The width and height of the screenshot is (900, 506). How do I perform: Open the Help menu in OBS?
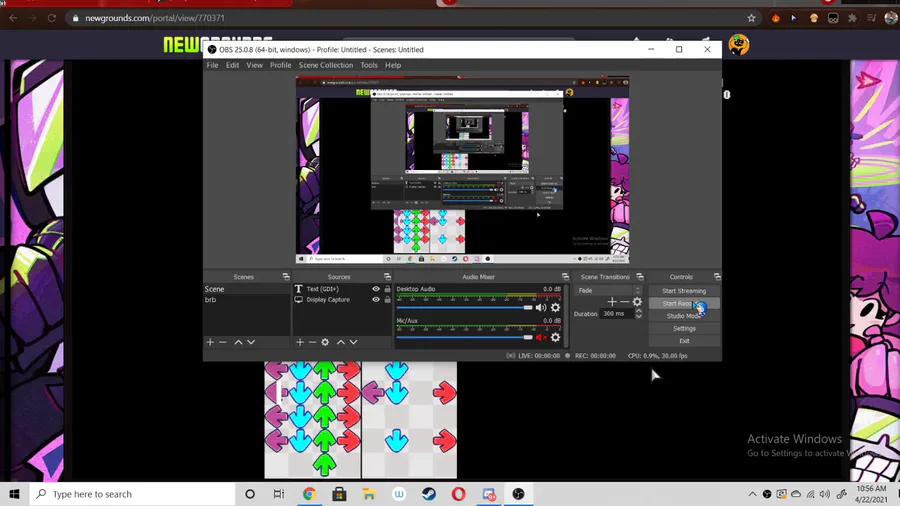point(393,65)
